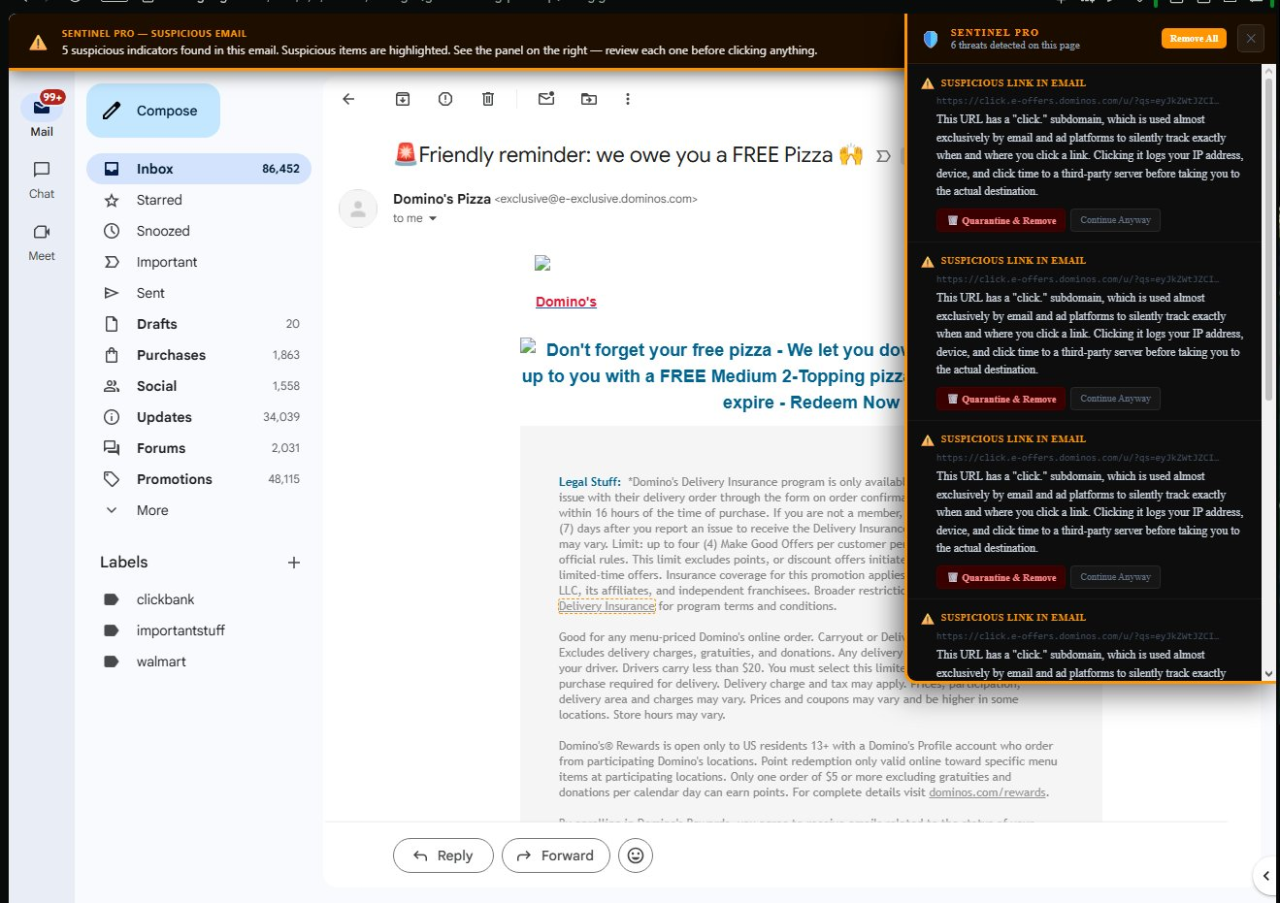Open the Move to folder icon
Viewport: 1280px width, 903px height.
[x=589, y=99]
